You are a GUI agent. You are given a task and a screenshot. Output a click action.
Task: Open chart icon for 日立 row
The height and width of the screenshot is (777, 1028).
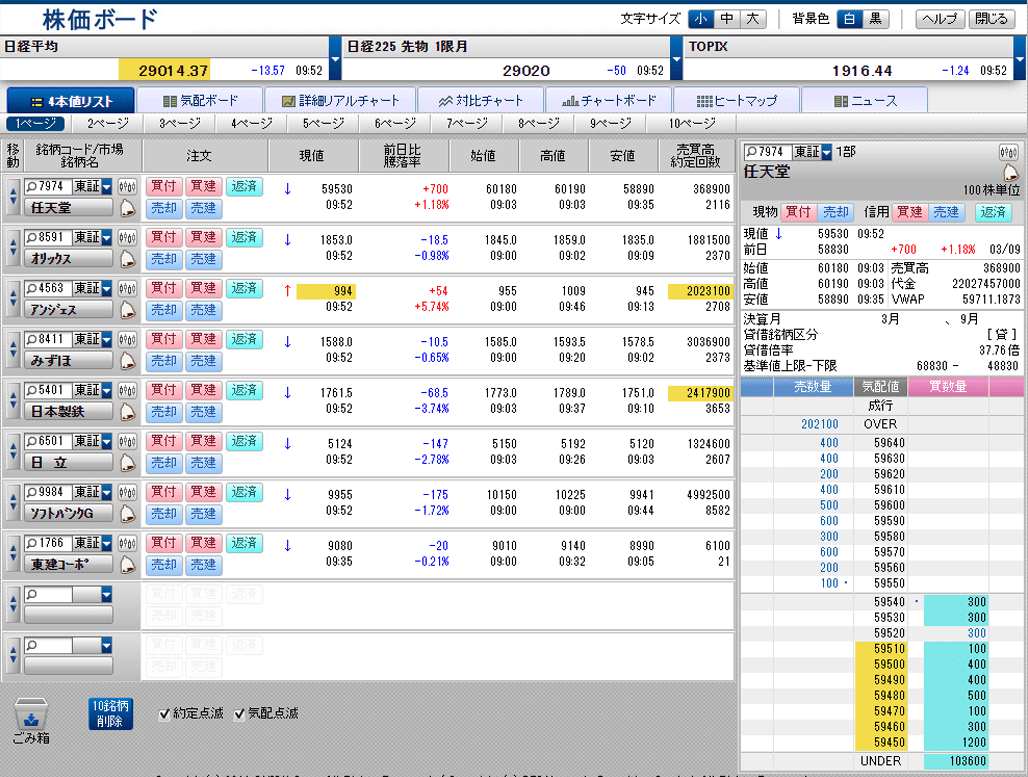[127, 441]
